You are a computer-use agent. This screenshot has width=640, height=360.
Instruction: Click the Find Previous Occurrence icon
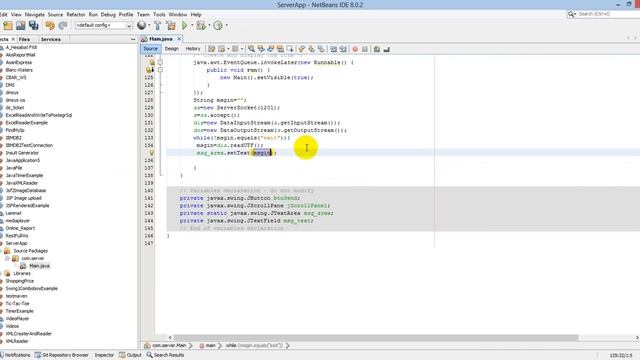(x=261, y=49)
